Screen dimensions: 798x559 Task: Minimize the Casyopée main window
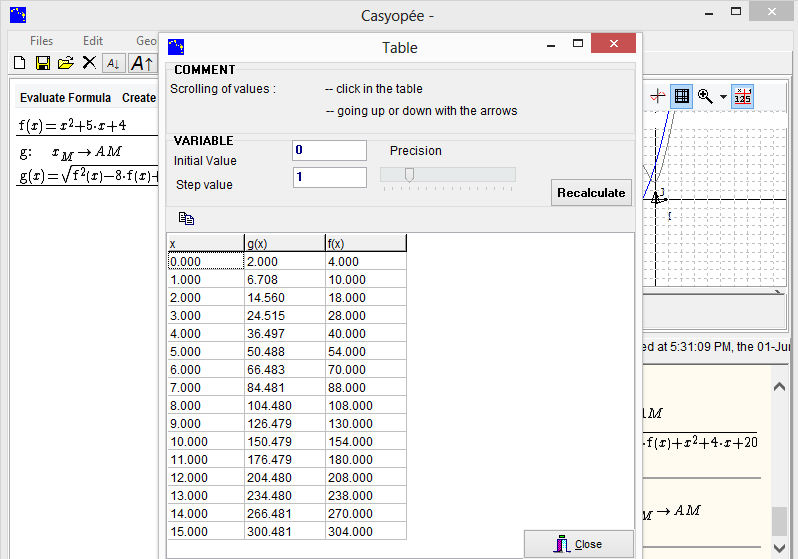709,12
